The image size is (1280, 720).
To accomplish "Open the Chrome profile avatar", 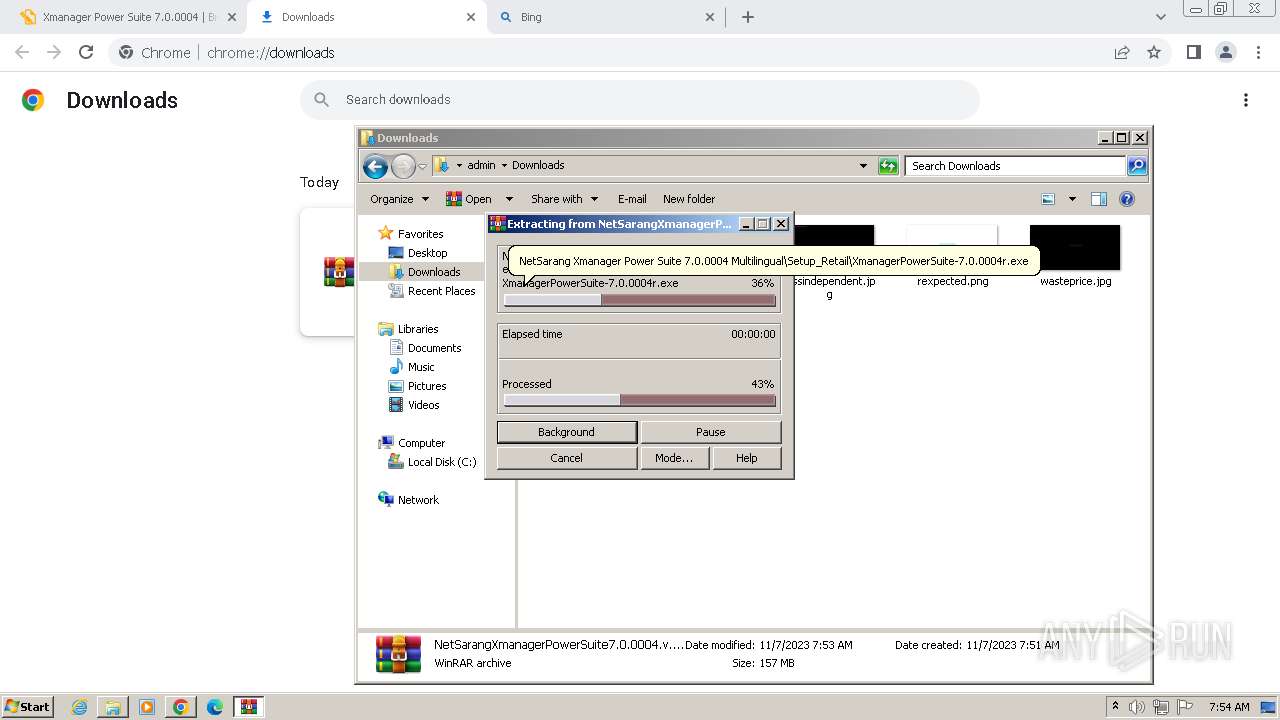I will click(1225, 52).
